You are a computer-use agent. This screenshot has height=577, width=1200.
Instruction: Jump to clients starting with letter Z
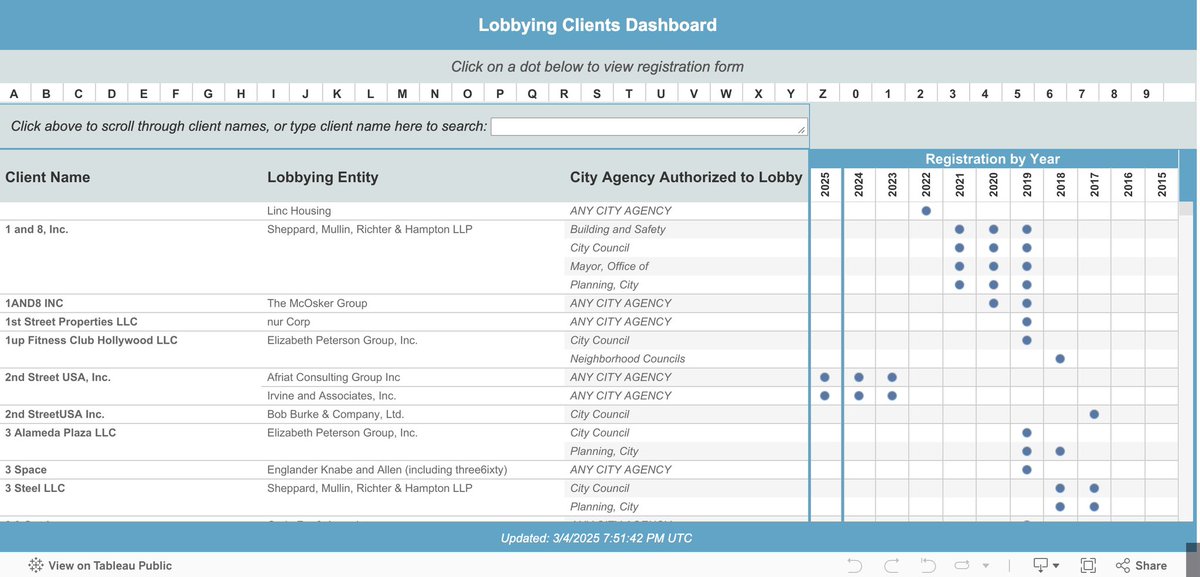823,94
